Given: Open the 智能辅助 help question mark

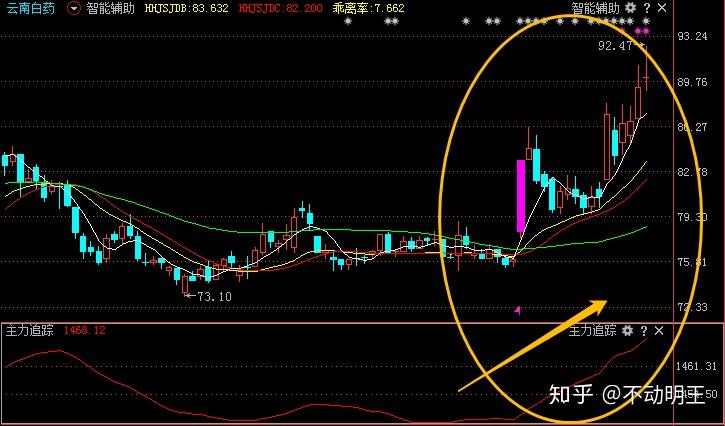Looking at the screenshot, I should (647, 8).
